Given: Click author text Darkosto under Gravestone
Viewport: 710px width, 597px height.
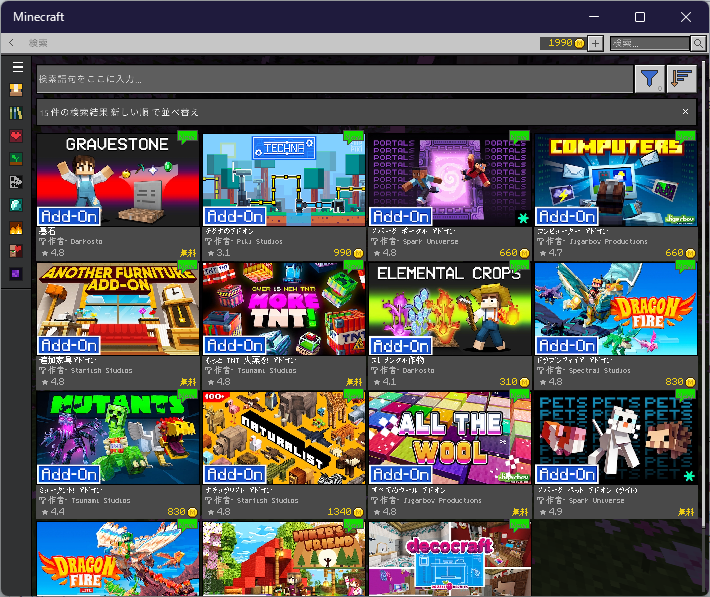Looking at the screenshot, I should click(x=86, y=241).
